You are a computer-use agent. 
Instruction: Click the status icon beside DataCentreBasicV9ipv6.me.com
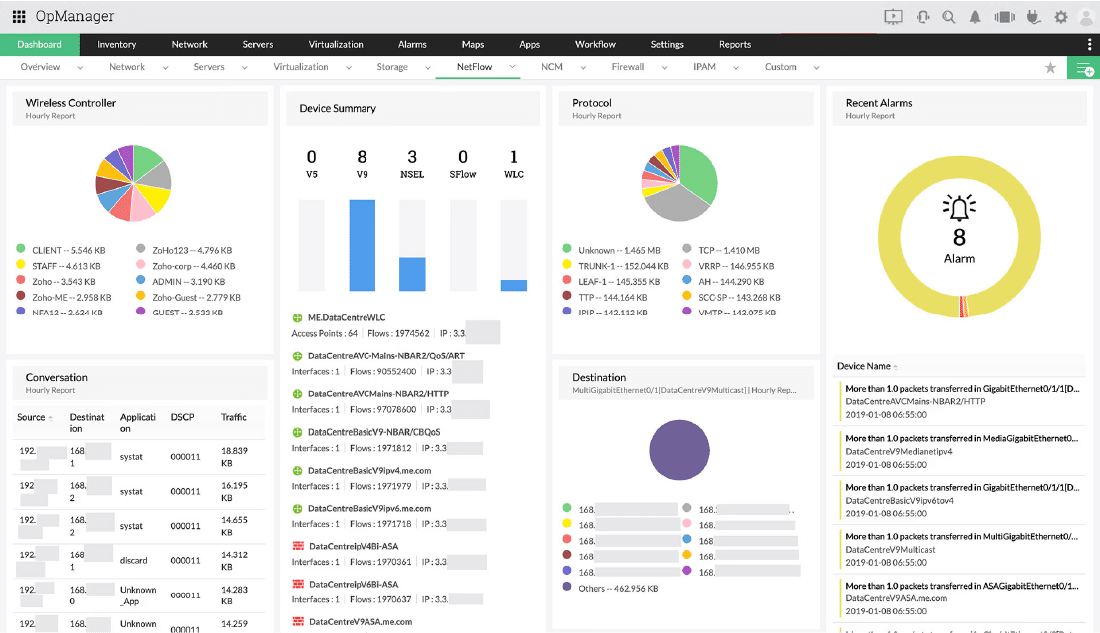(x=297, y=509)
